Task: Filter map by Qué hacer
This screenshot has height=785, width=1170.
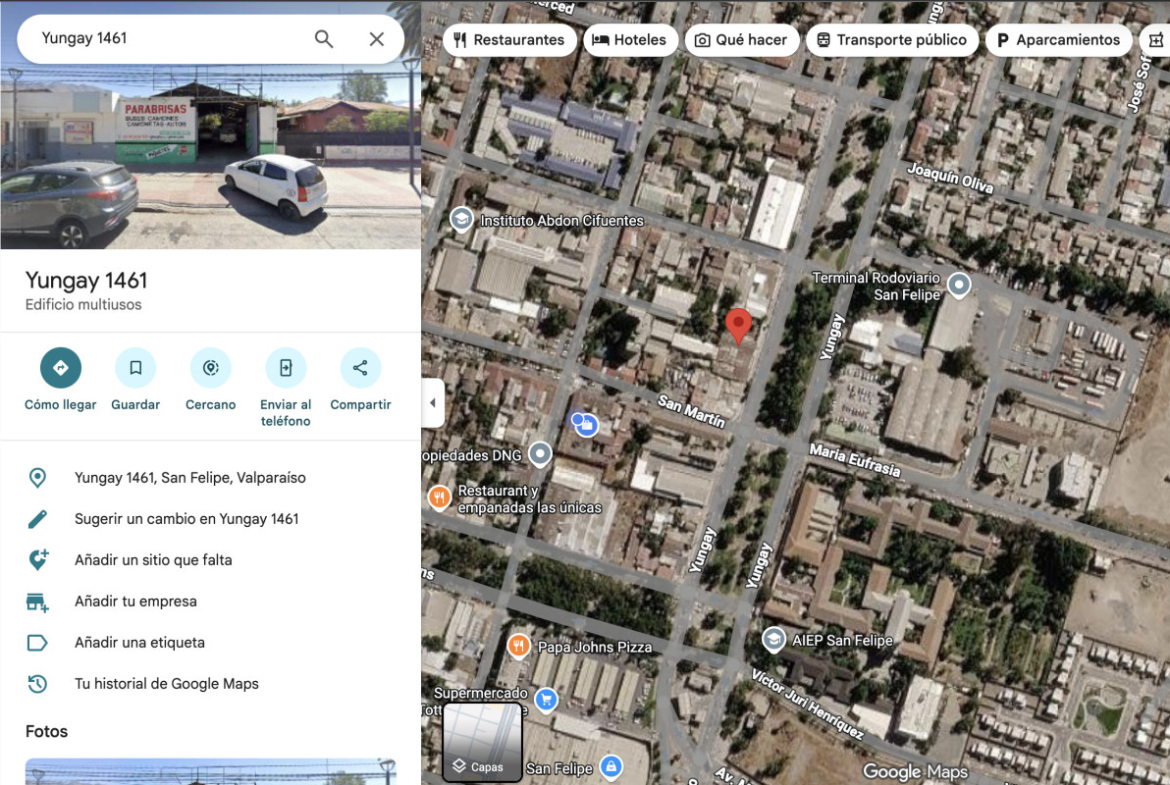Action: coord(742,40)
